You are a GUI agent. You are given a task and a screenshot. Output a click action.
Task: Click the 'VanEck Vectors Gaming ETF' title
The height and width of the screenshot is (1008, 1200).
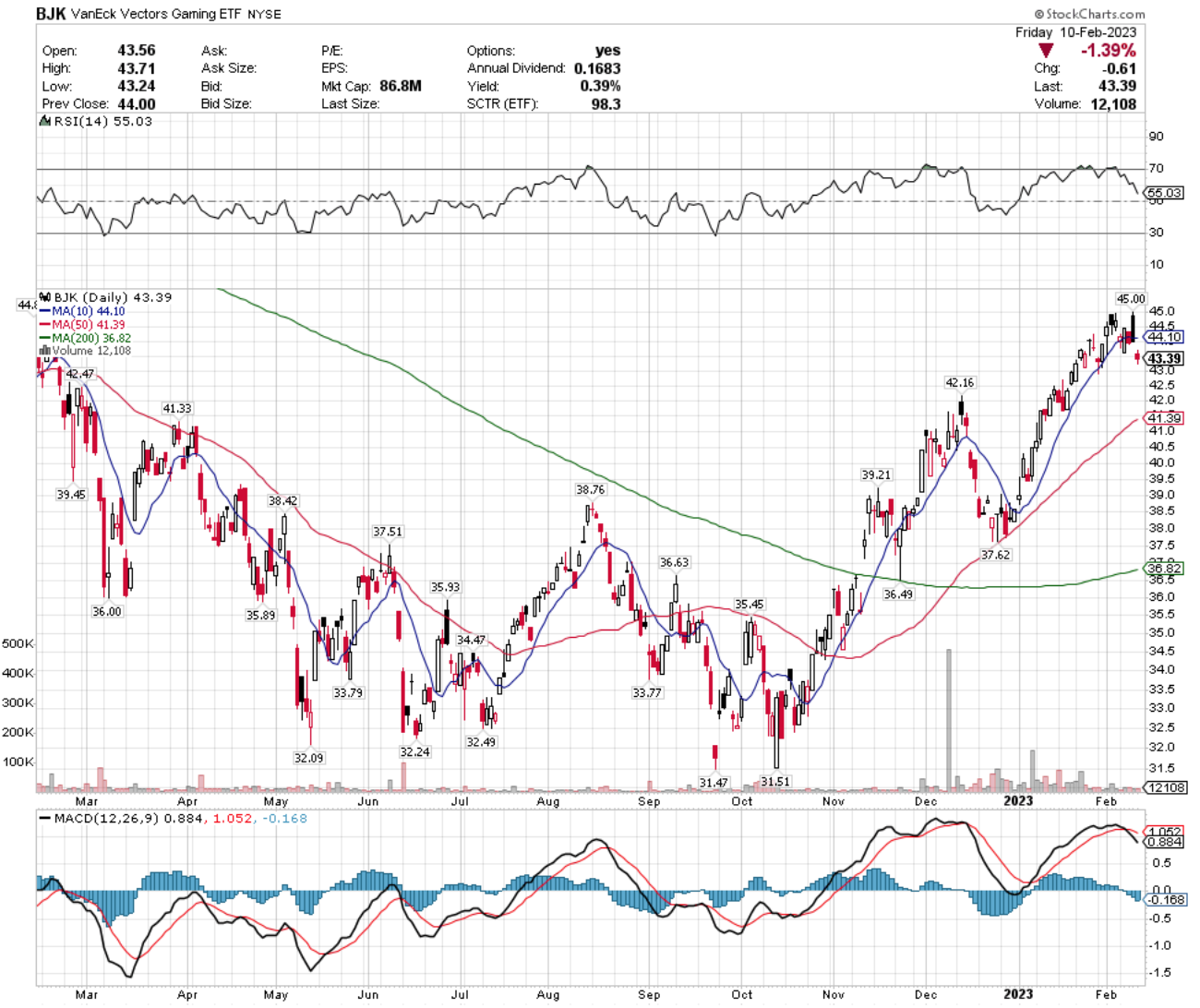tap(157, 15)
